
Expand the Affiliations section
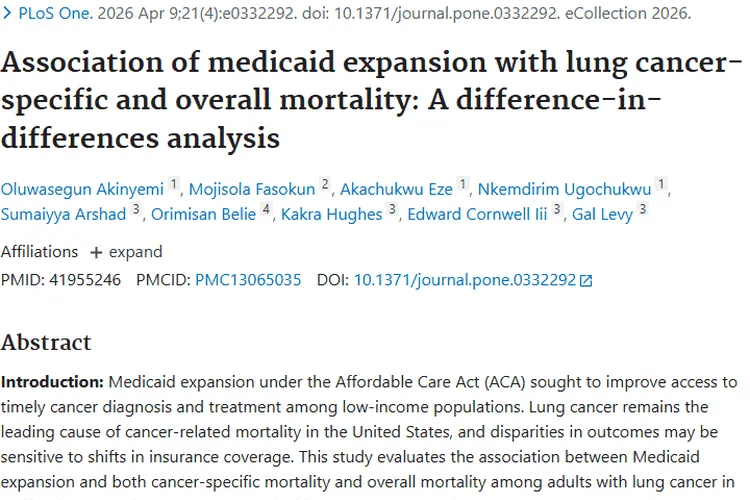127,252
